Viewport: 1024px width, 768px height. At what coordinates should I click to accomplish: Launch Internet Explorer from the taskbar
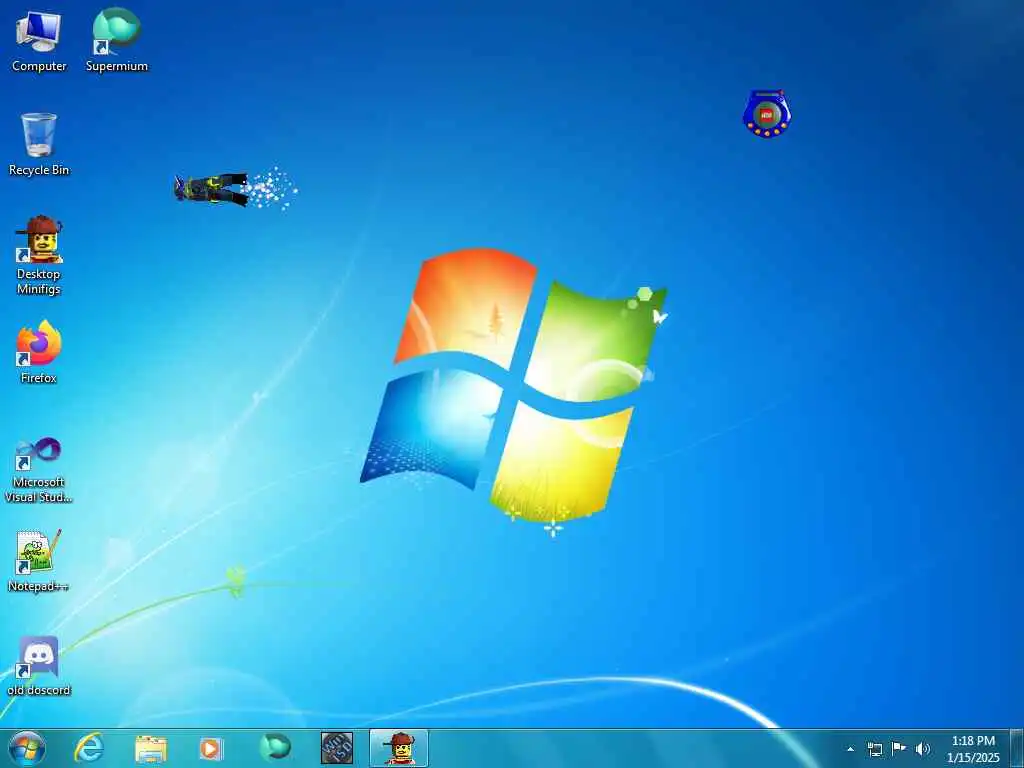[89, 748]
